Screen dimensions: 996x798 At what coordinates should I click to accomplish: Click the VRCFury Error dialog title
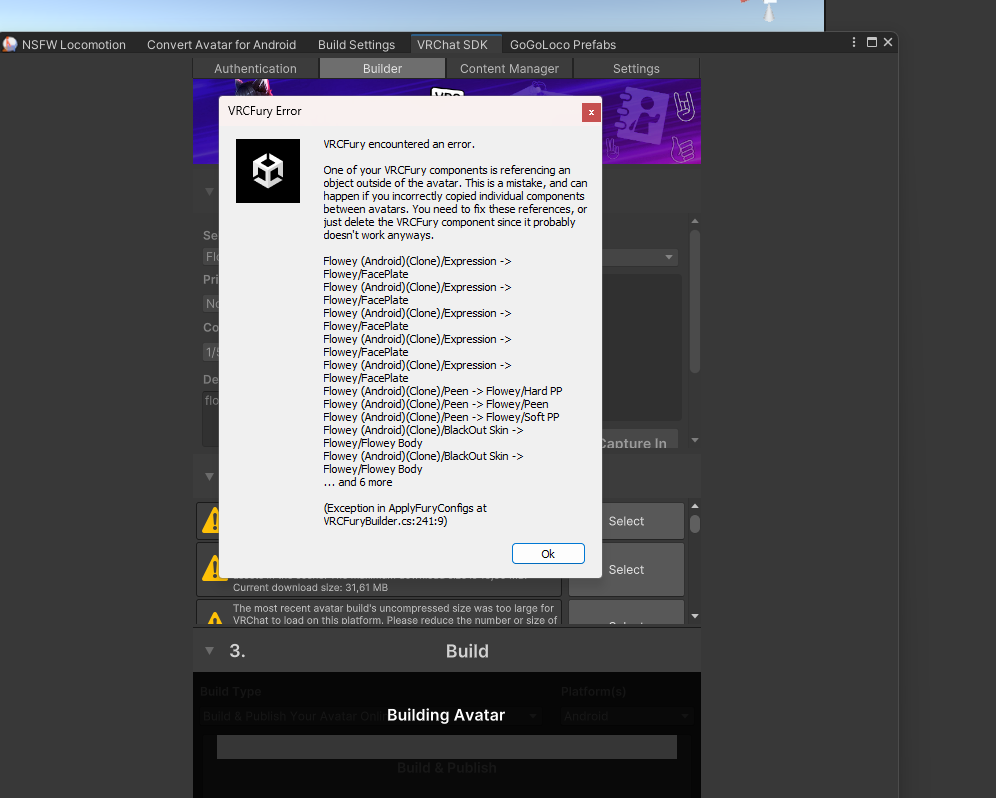pos(264,111)
